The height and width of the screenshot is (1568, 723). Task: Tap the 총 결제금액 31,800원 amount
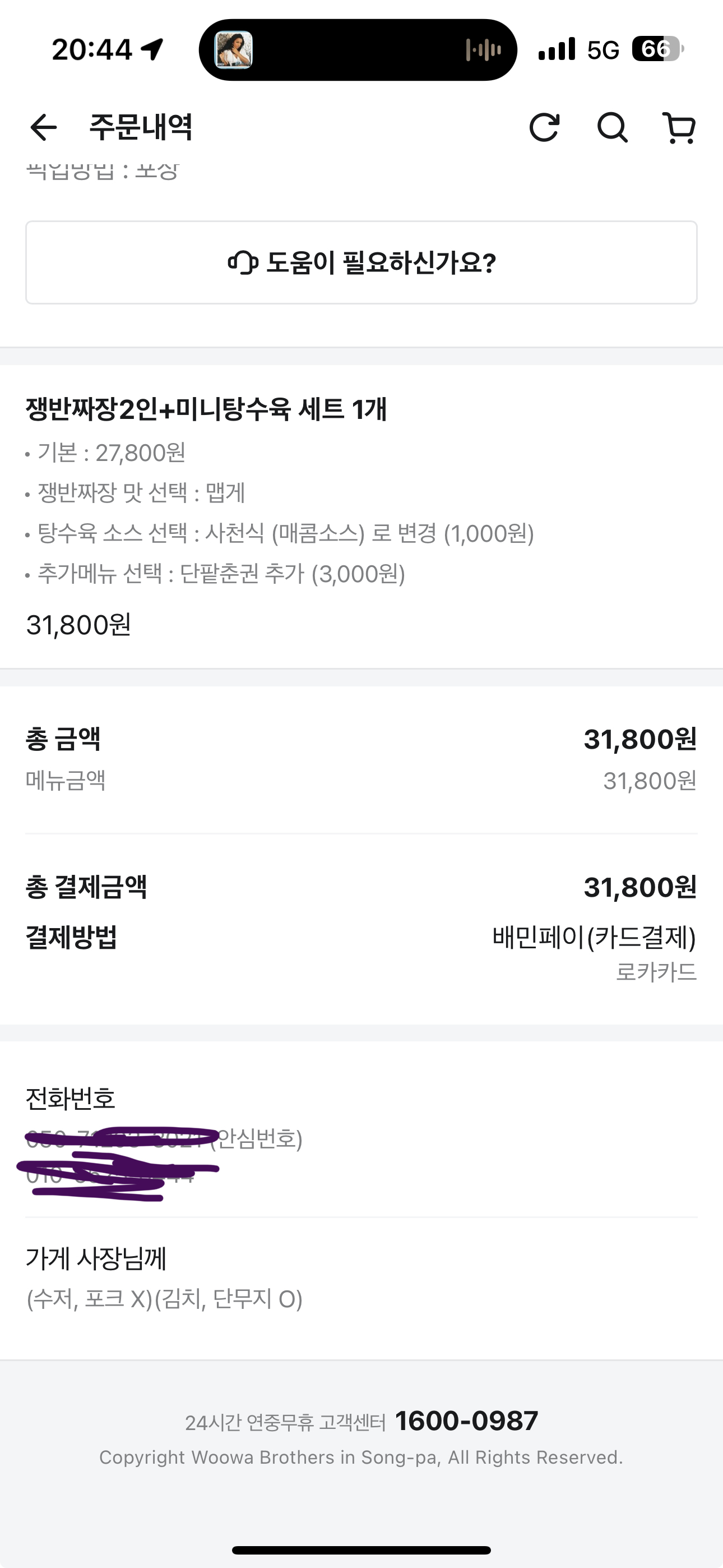tap(639, 888)
